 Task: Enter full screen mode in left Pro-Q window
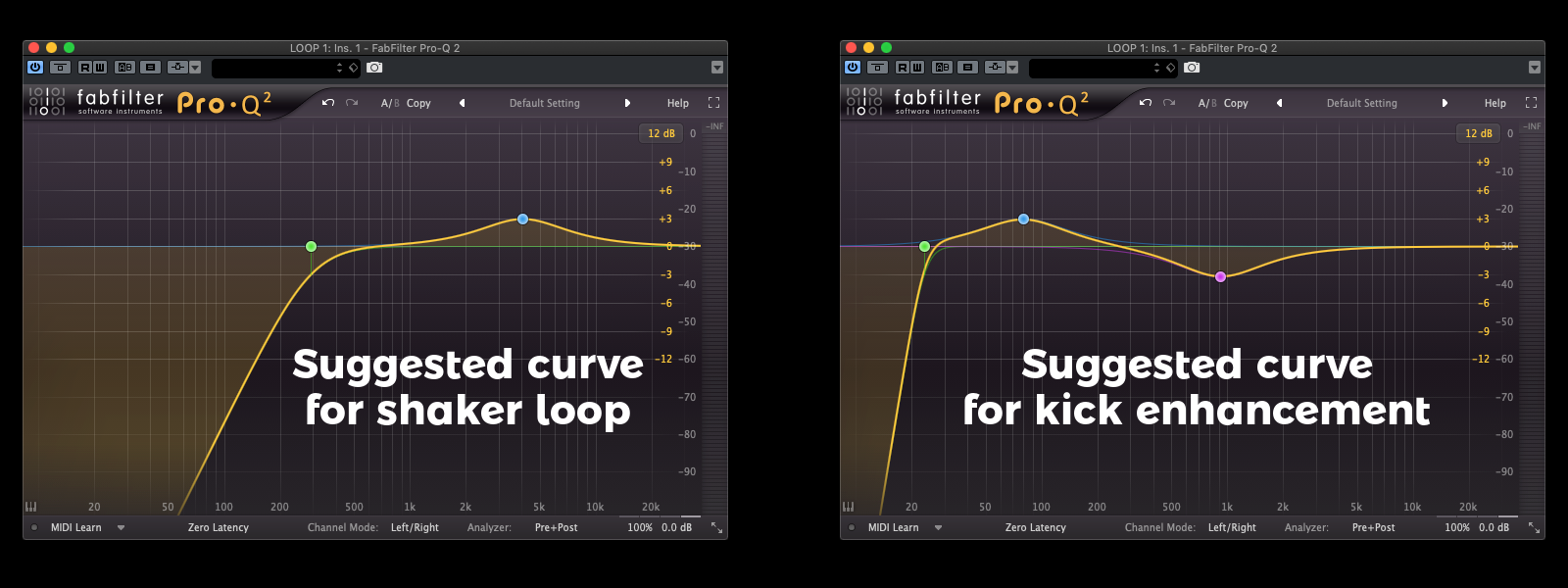pyautogui.click(x=713, y=103)
